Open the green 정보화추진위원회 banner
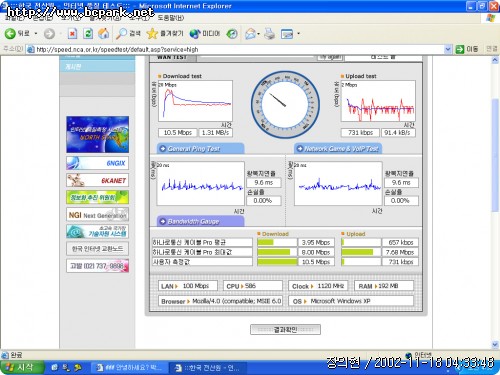Screen dimensions: 500x375 97,197
